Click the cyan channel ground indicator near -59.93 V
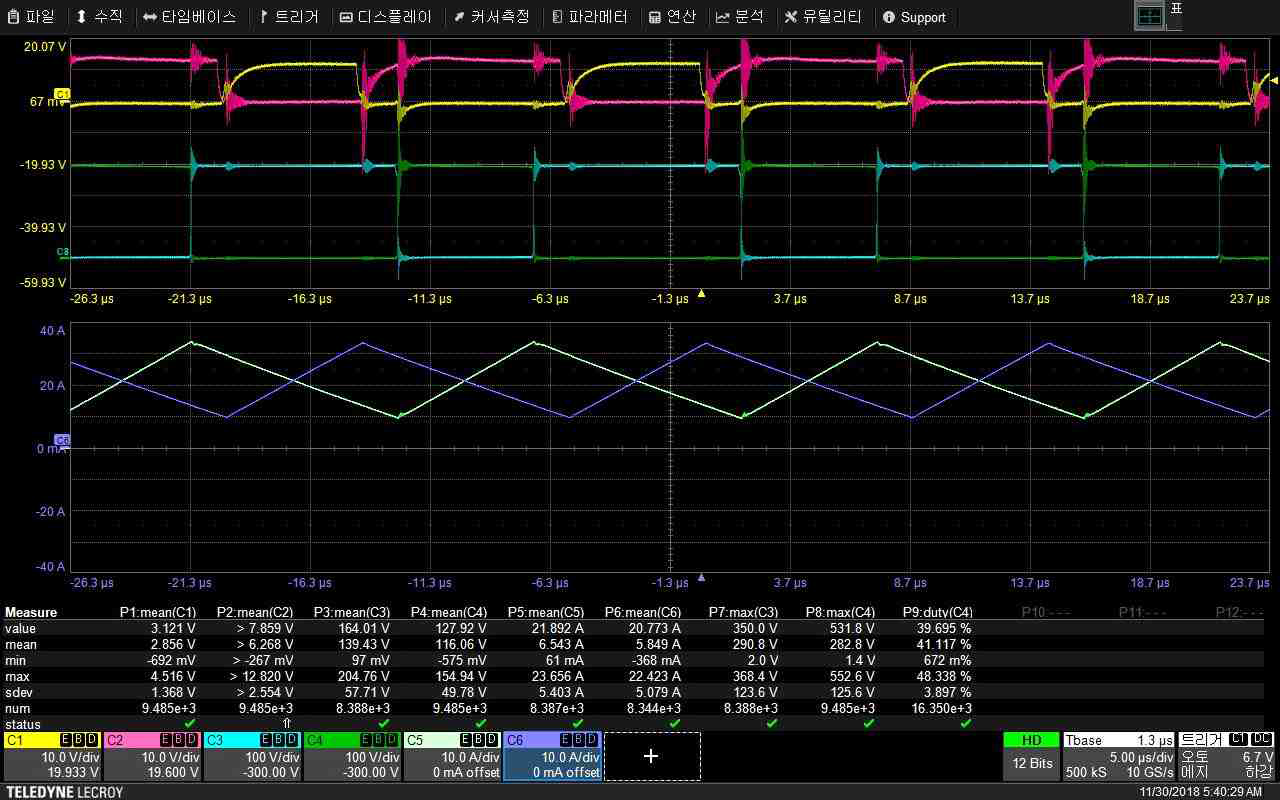 point(62,252)
